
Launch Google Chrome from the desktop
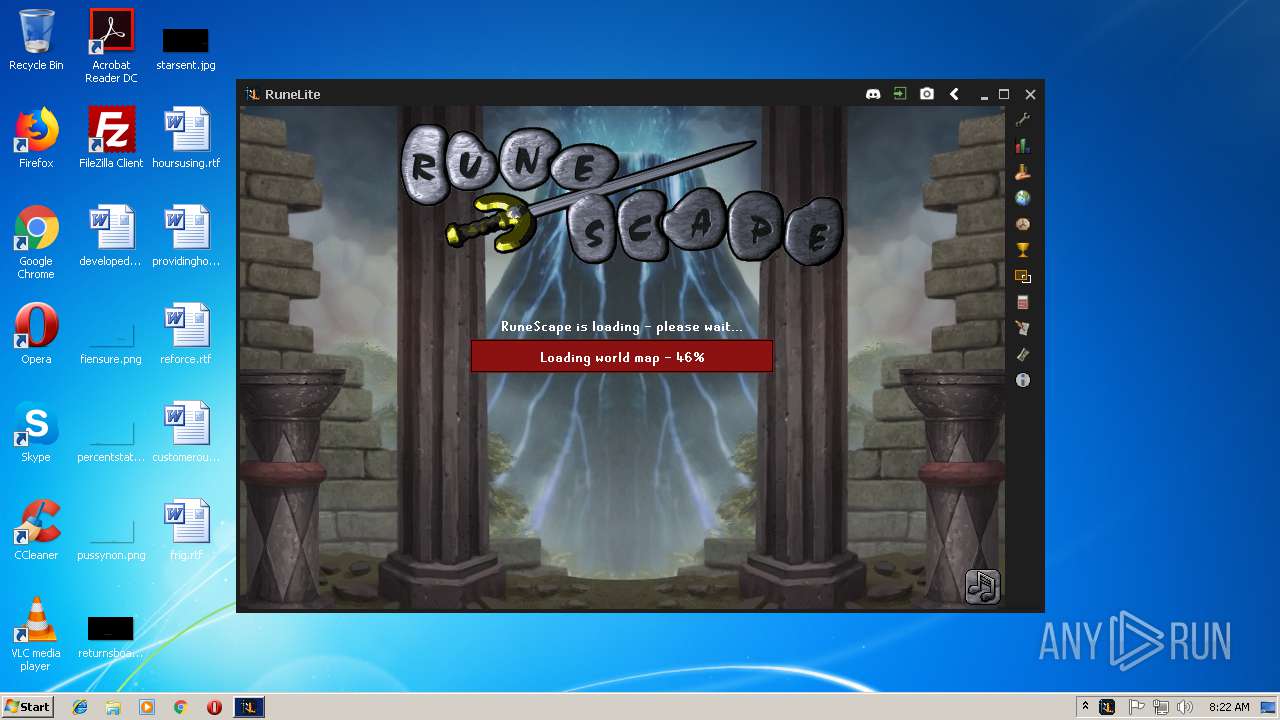point(36,242)
